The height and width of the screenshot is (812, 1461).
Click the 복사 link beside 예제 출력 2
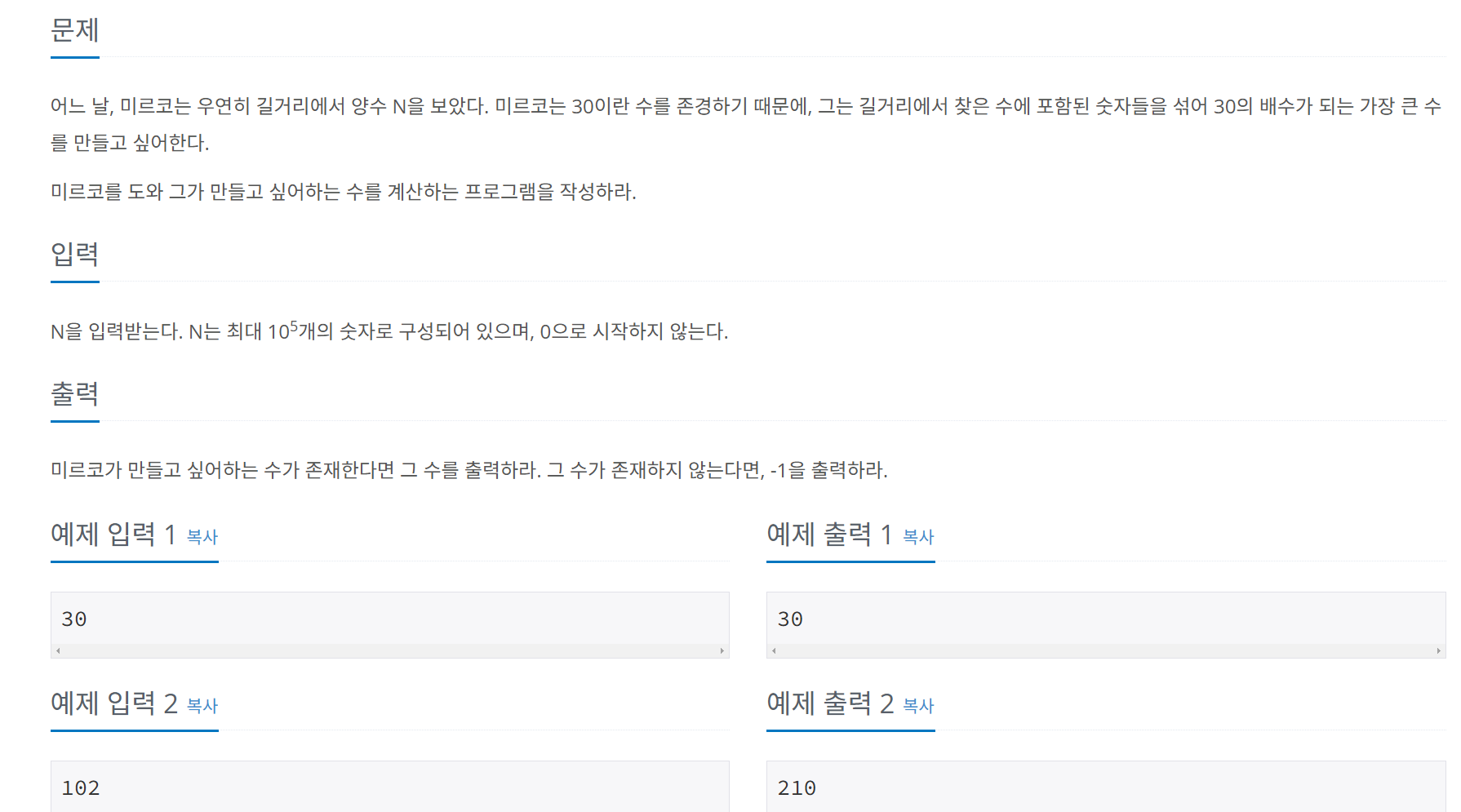tap(918, 706)
